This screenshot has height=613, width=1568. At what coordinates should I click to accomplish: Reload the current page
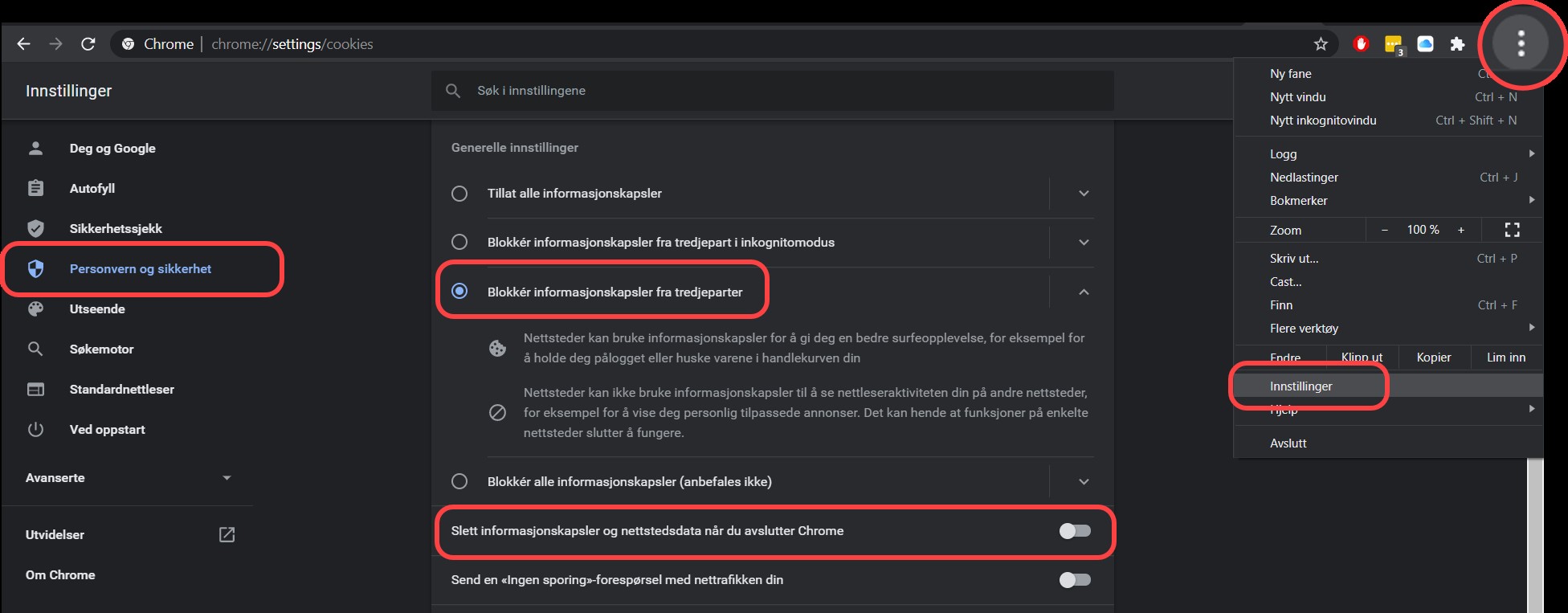point(88,44)
